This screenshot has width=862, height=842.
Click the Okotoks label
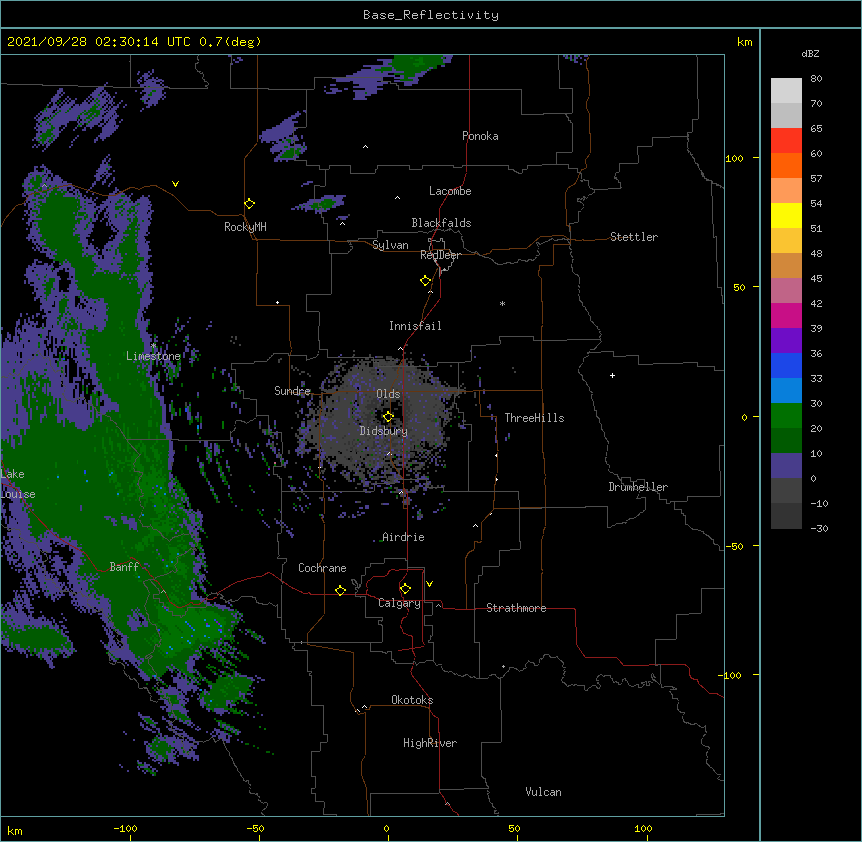412,700
